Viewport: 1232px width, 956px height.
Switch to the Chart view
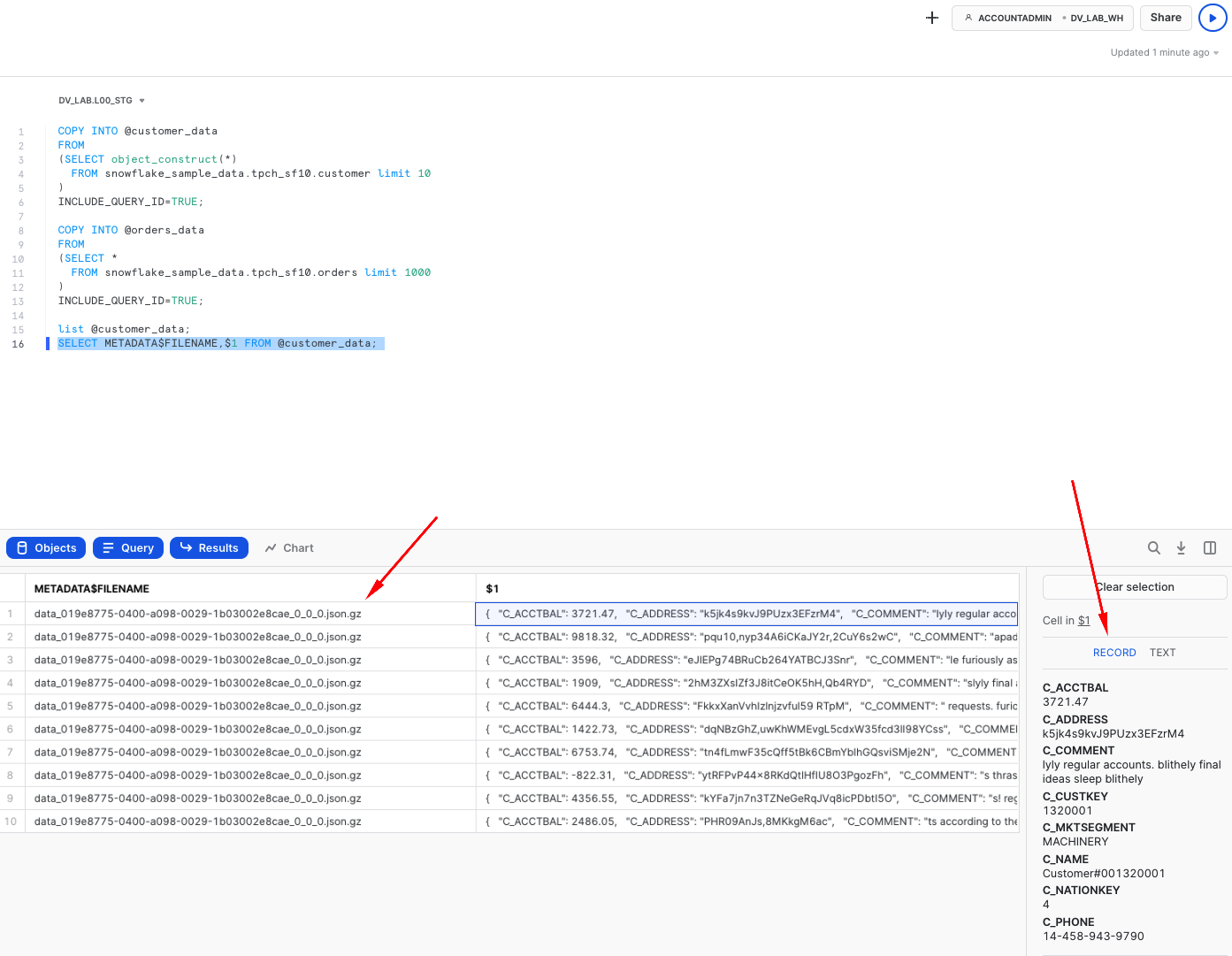[289, 548]
